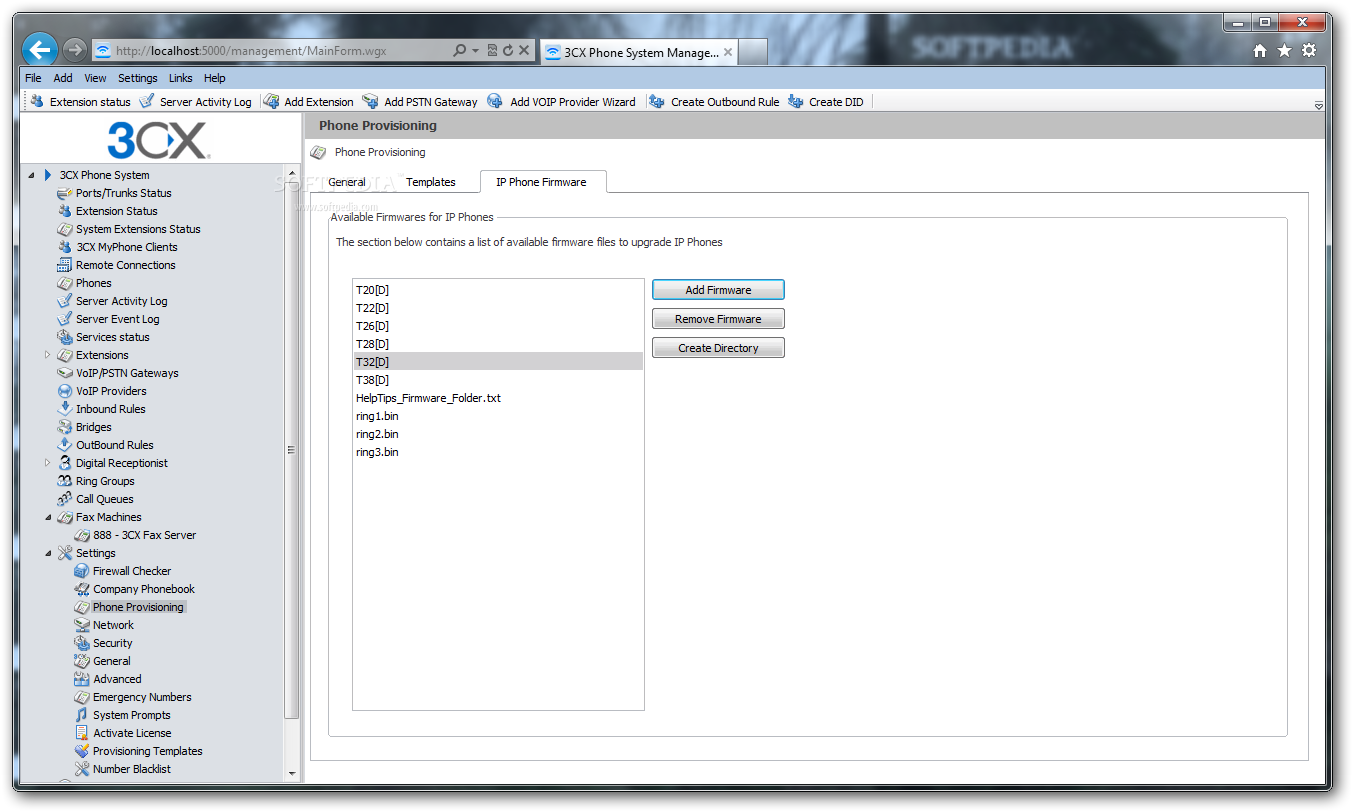
Task: Click the Add Extension toolbar icon
Action: (271, 101)
